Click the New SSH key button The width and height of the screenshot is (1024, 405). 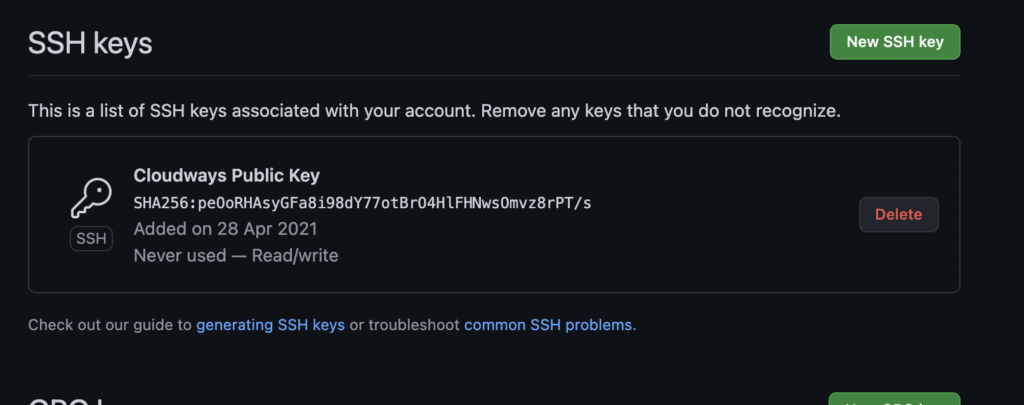point(894,42)
